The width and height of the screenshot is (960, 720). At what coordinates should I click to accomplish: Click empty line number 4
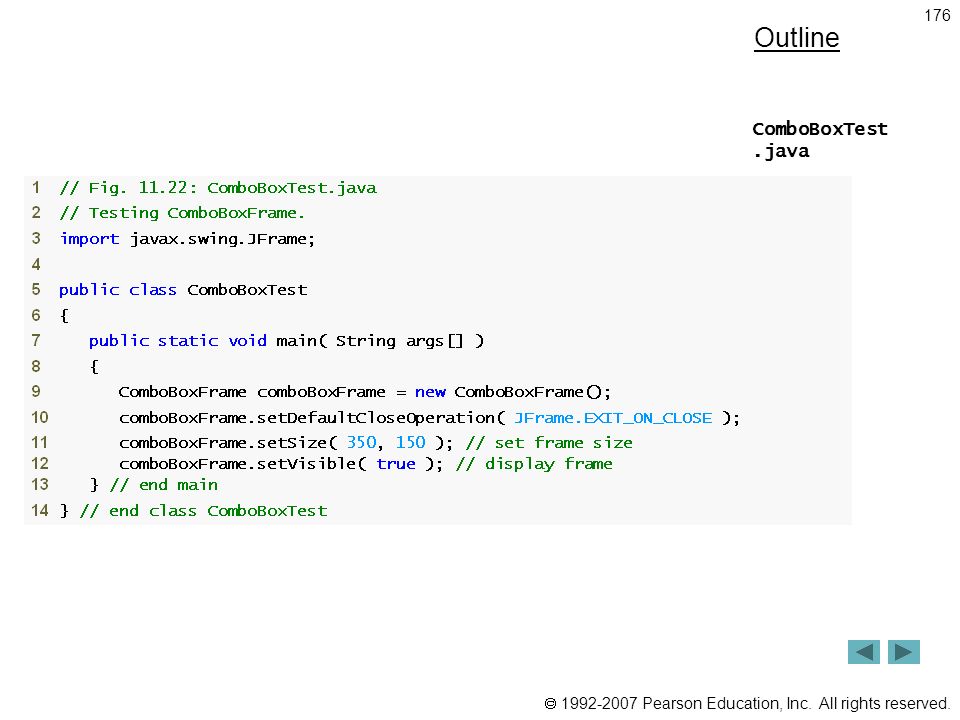[x=36, y=264]
